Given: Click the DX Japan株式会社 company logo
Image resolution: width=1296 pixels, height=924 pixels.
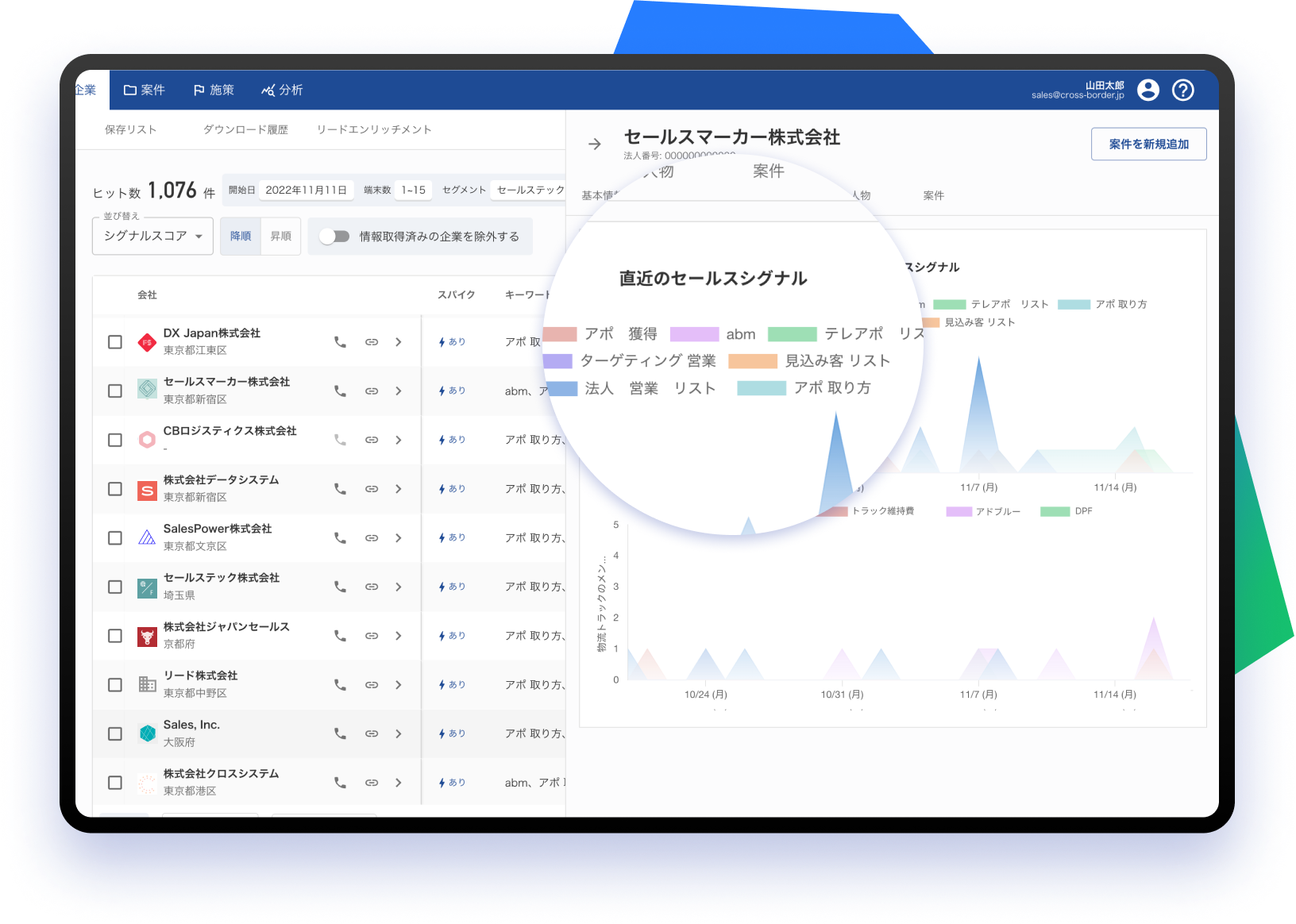Looking at the screenshot, I should pyautogui.click(x=147, y=342).
